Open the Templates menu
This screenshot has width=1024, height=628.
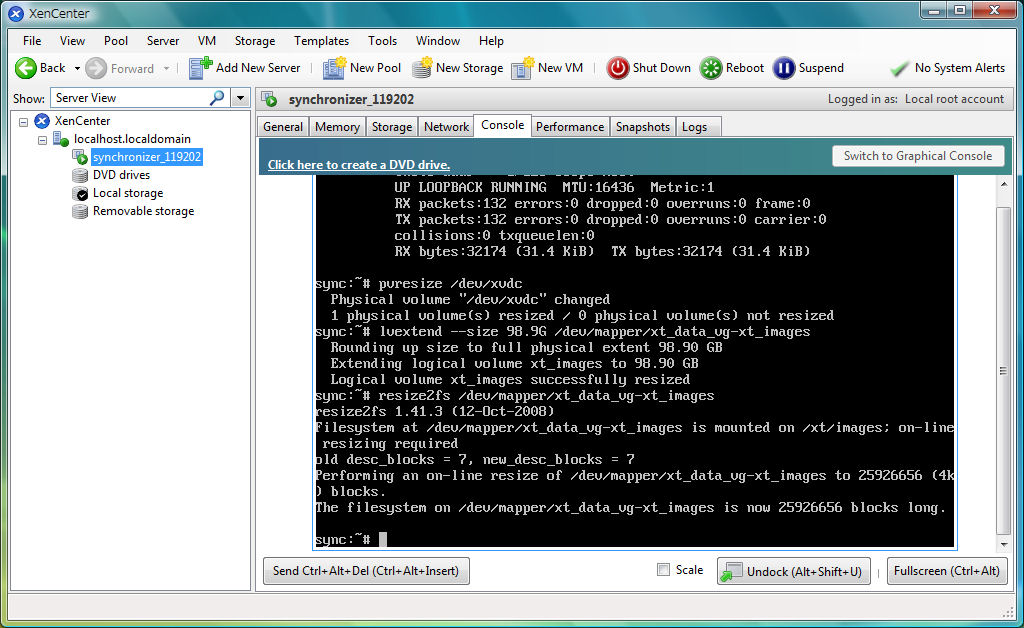click(321, 41)
